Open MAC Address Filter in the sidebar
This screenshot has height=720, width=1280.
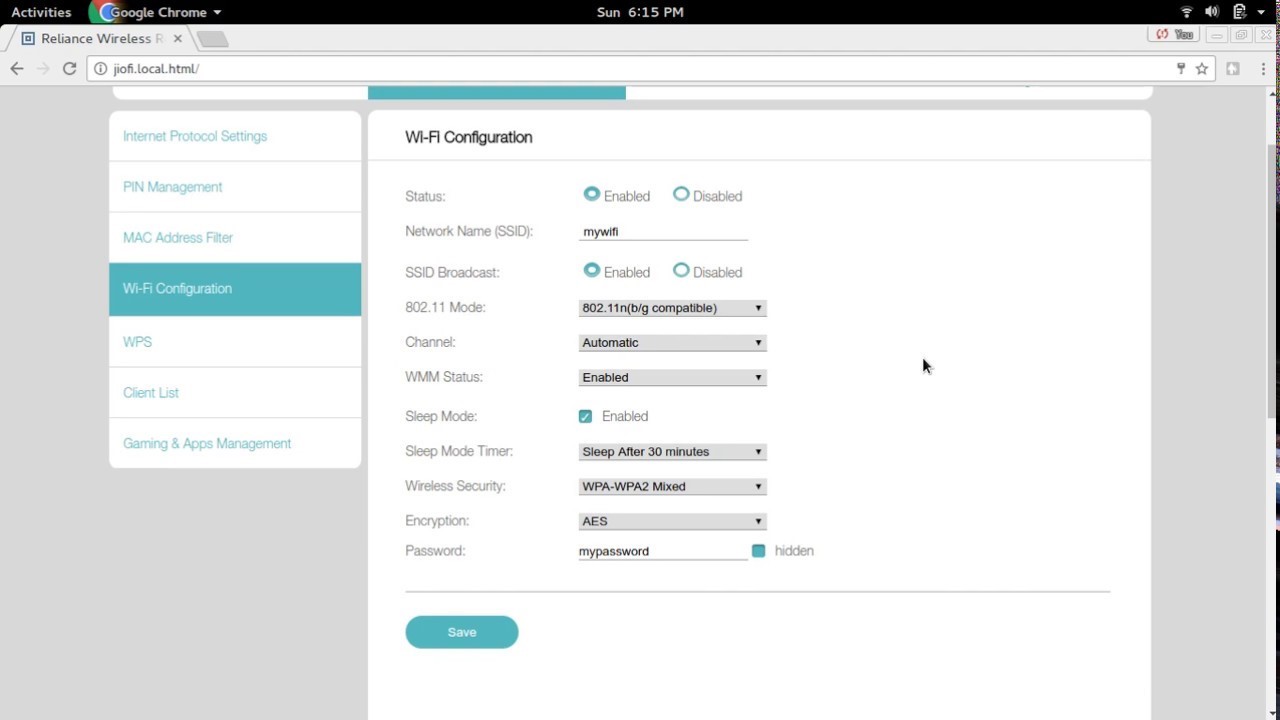coord(178,238)
